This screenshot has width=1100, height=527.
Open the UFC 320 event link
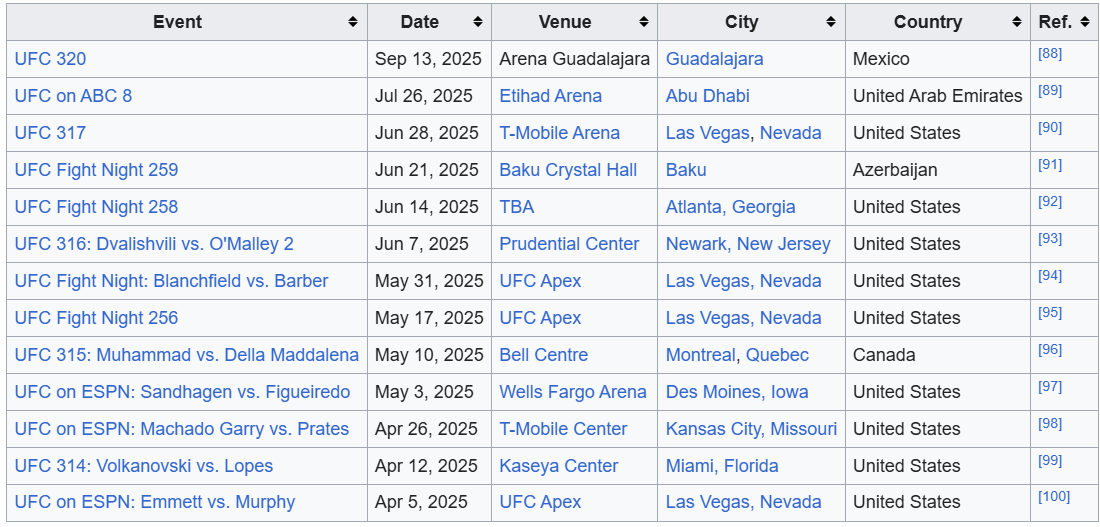(51, 59)
